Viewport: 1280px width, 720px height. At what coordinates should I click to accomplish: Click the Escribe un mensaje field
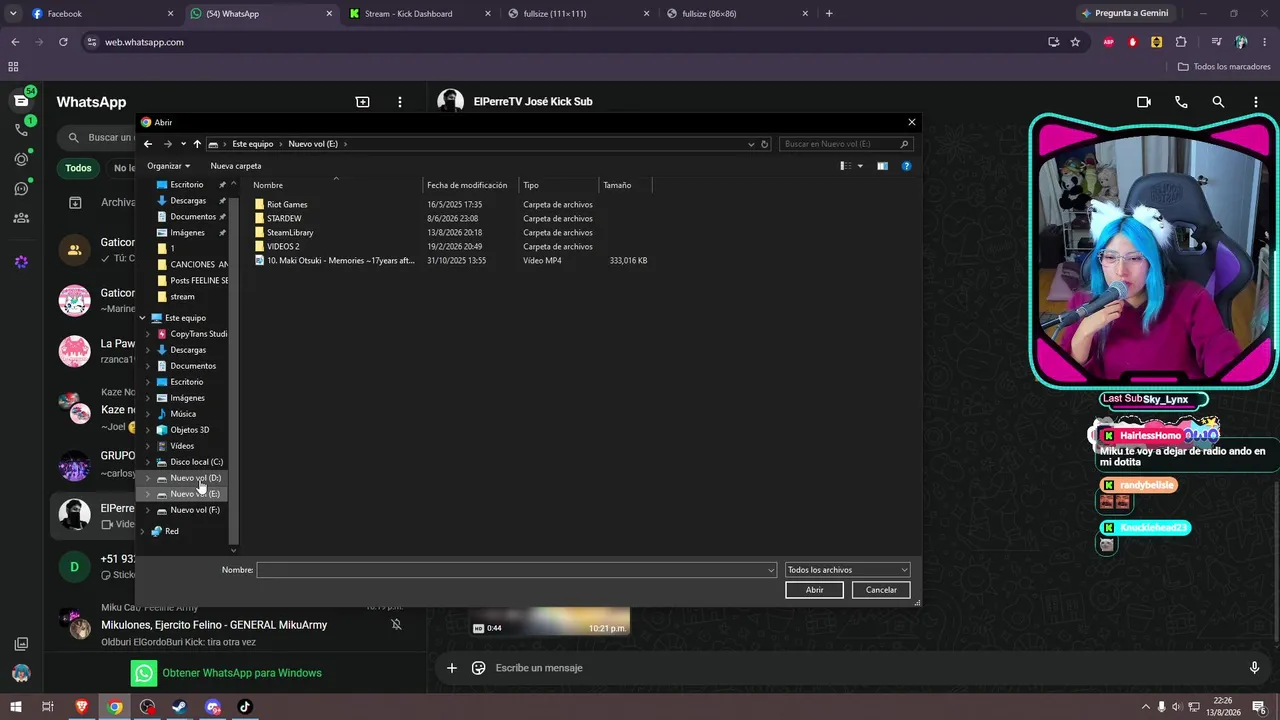coord(865,668)
